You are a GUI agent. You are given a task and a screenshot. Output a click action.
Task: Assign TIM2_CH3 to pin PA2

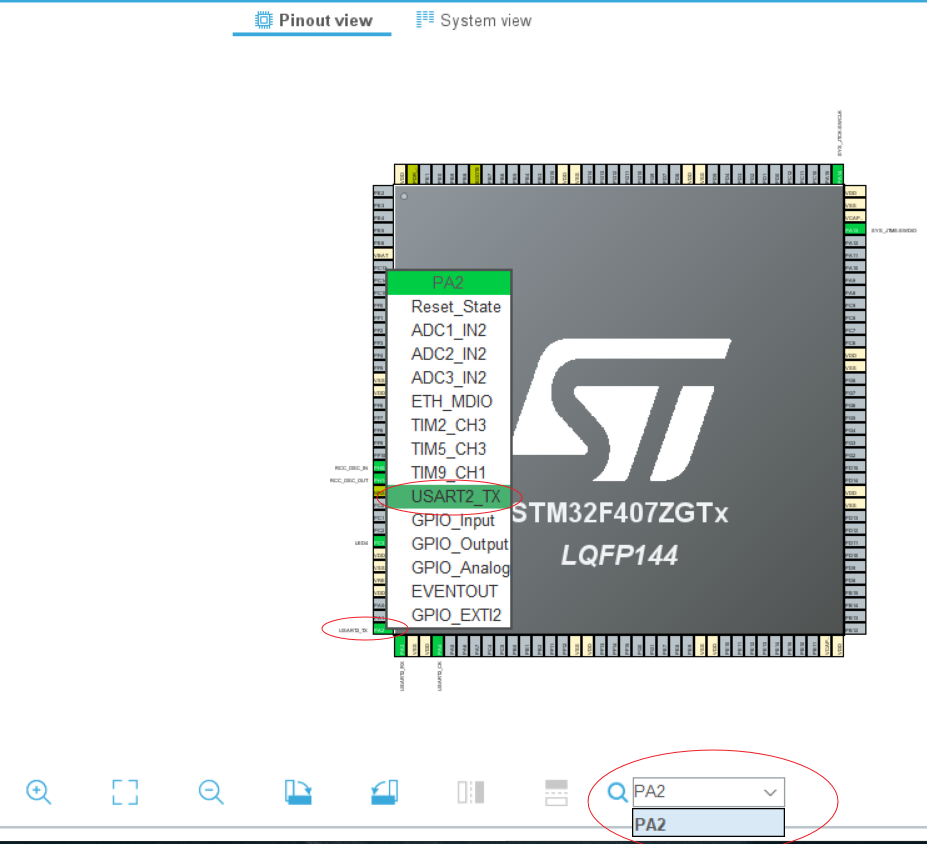[x=449, y=426]
